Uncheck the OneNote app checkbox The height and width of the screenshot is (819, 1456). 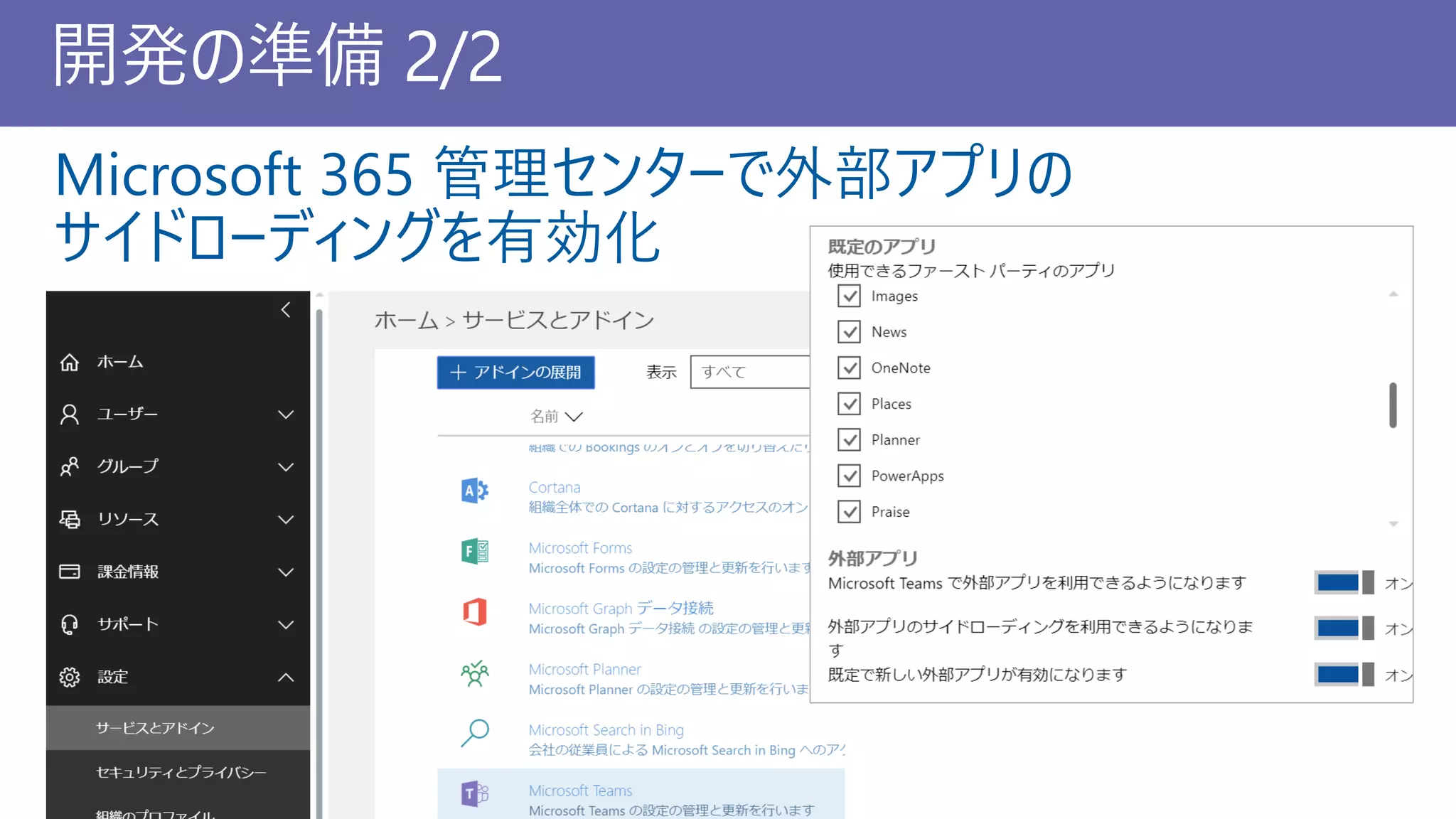tap(849, 368)
